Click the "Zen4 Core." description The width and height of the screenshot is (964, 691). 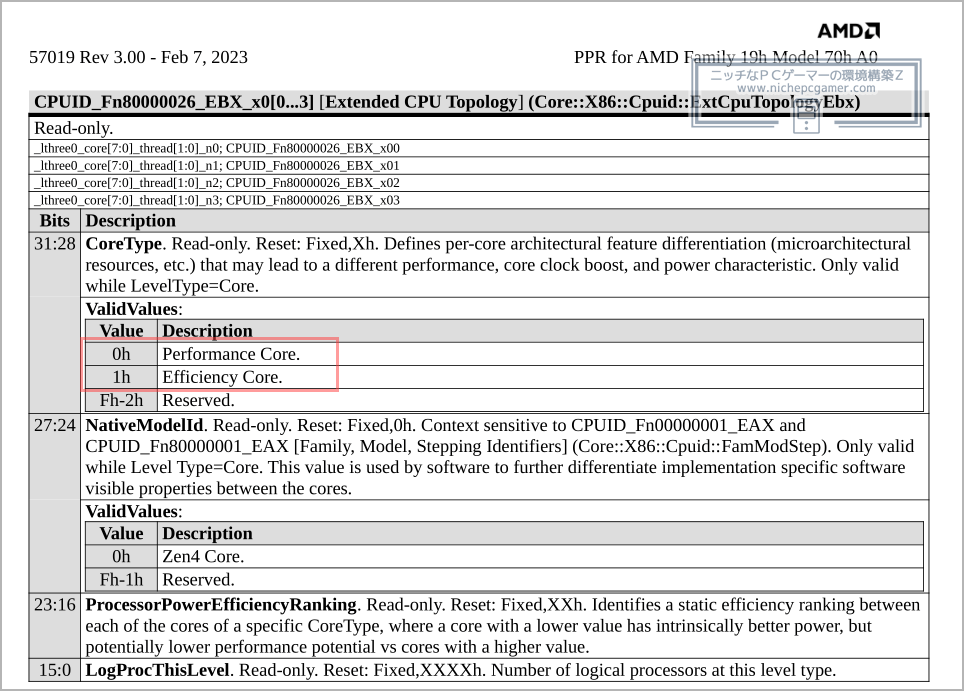(203, 556)
